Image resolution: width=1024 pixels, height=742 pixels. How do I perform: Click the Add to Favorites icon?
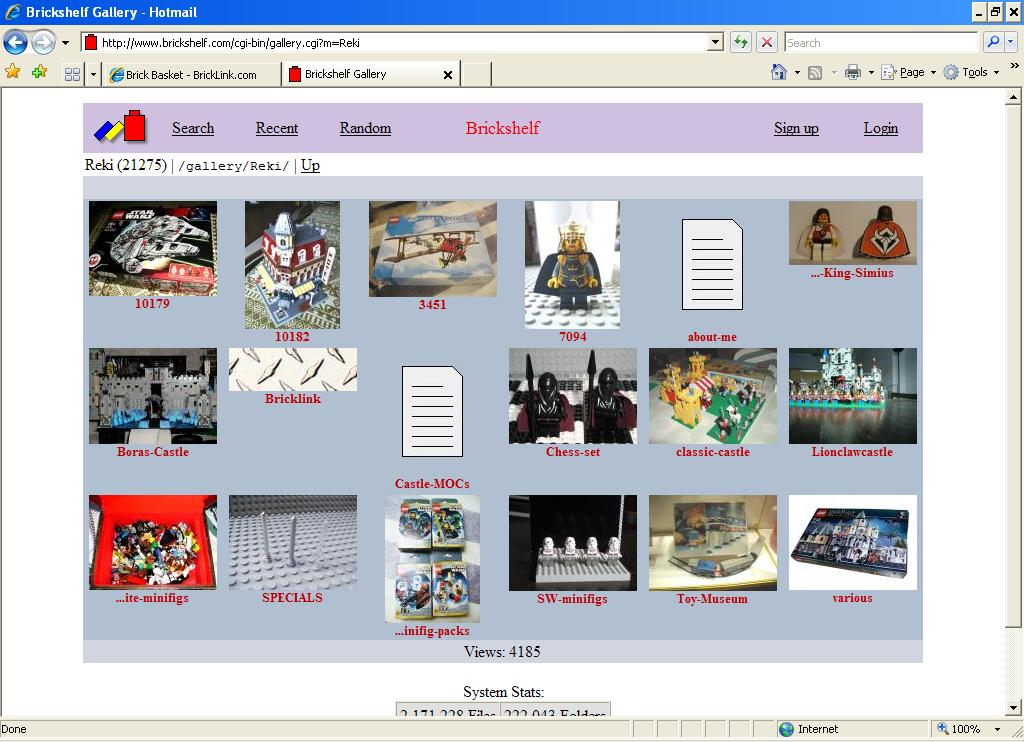(x=39, y=72)
